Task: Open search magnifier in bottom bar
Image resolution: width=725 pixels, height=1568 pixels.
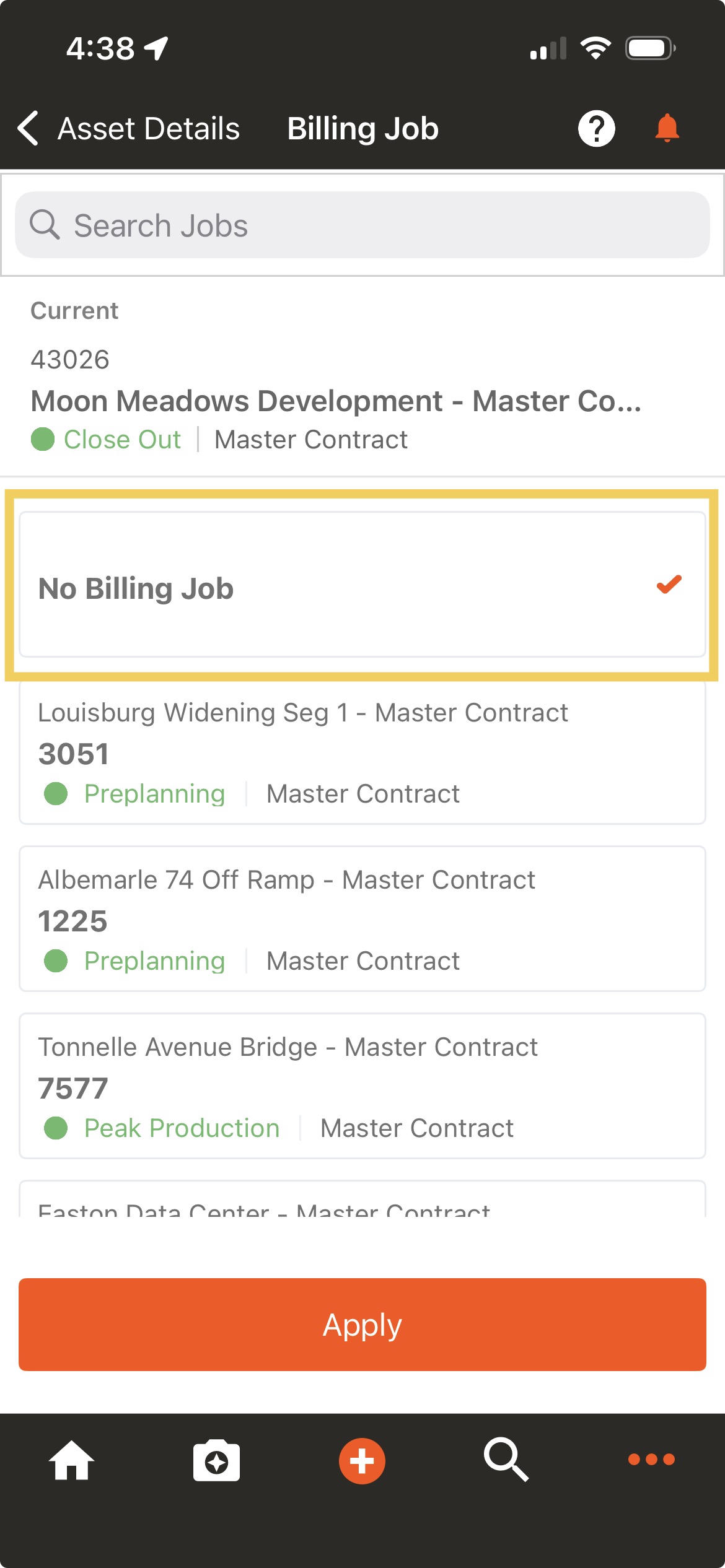Action: click(506, 1460)
